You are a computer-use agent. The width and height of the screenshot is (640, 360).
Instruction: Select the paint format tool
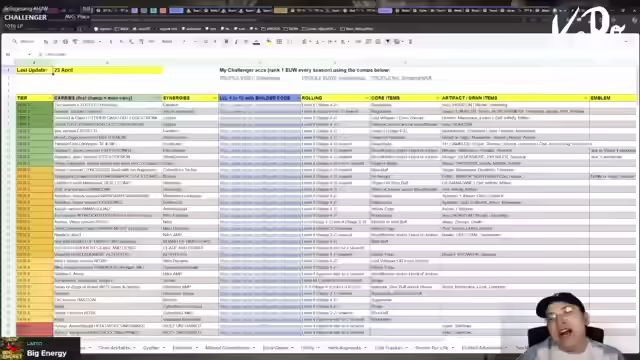tap(75, 42)
